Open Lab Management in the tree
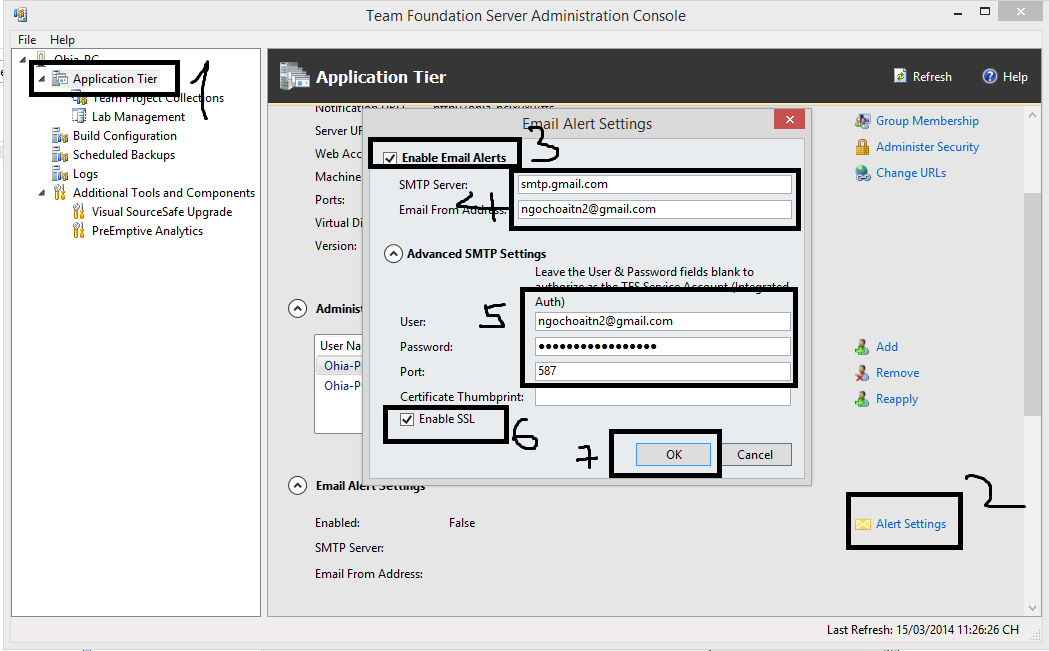Screen dimensions: 1049x651 138,117
